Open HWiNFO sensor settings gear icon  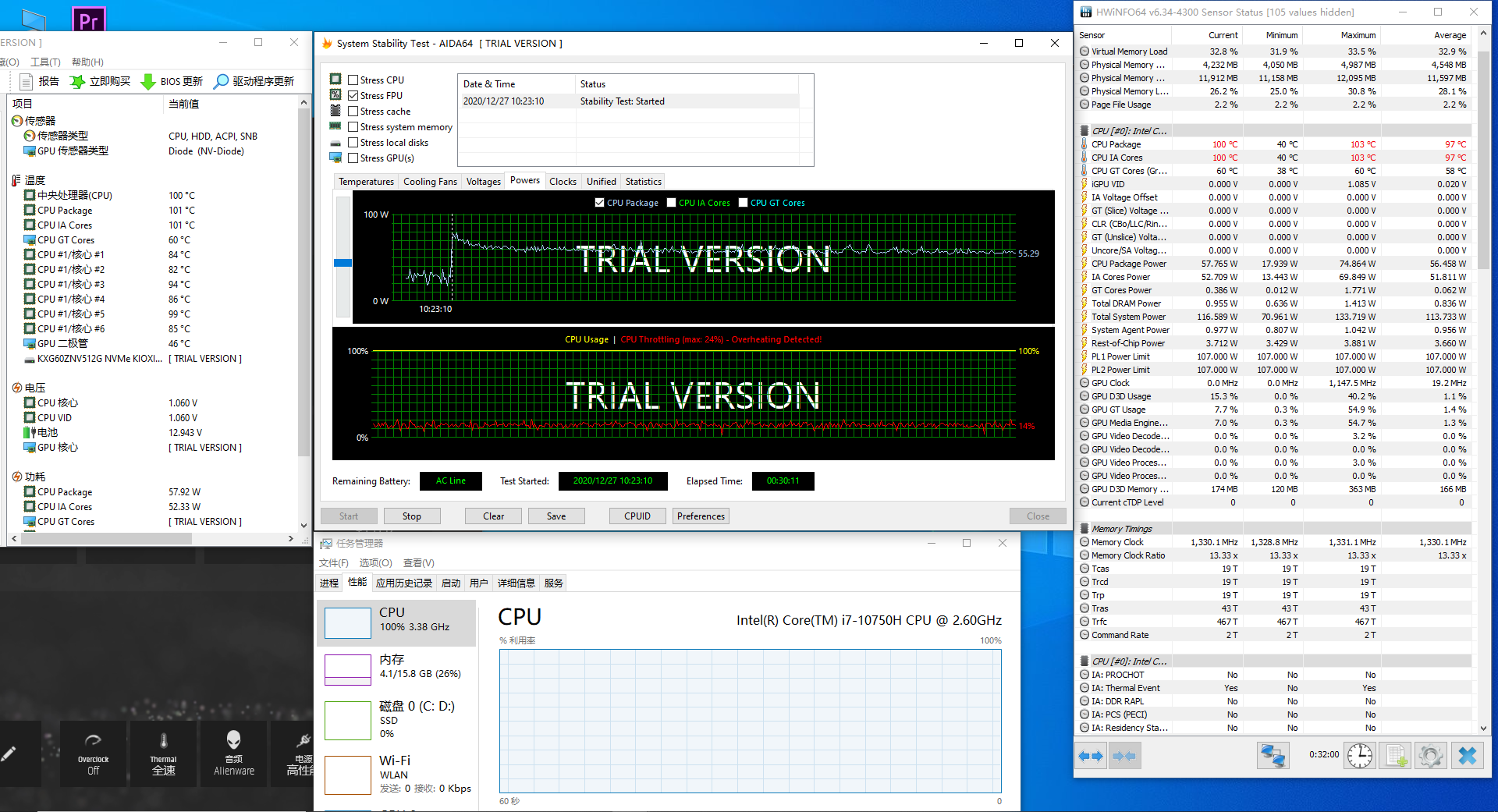coord(1431,756)
